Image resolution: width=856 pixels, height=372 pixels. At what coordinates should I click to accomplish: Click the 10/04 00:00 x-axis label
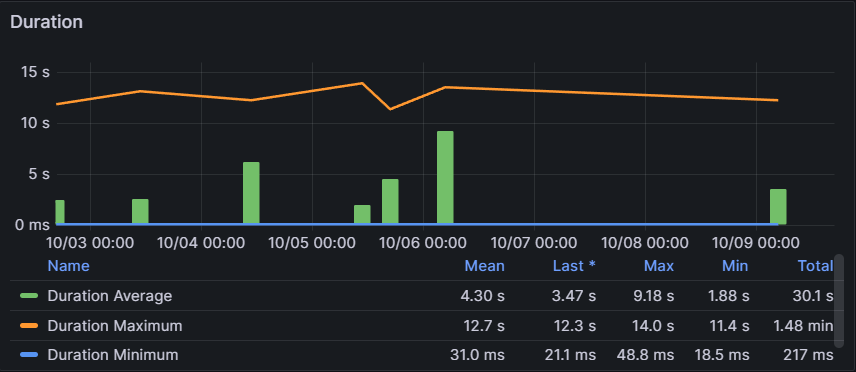[x=201, y=243]
